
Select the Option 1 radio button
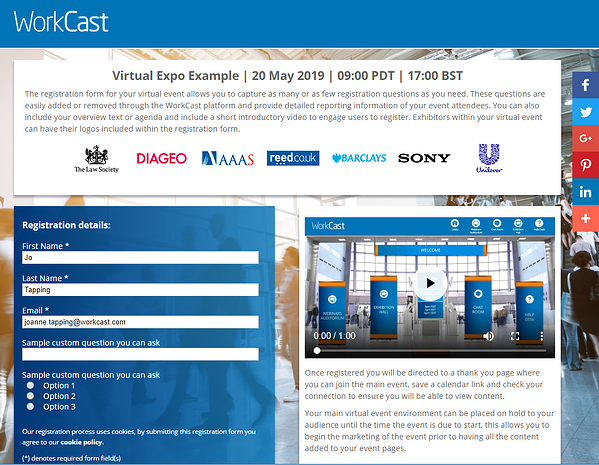[x=31, y=385]
